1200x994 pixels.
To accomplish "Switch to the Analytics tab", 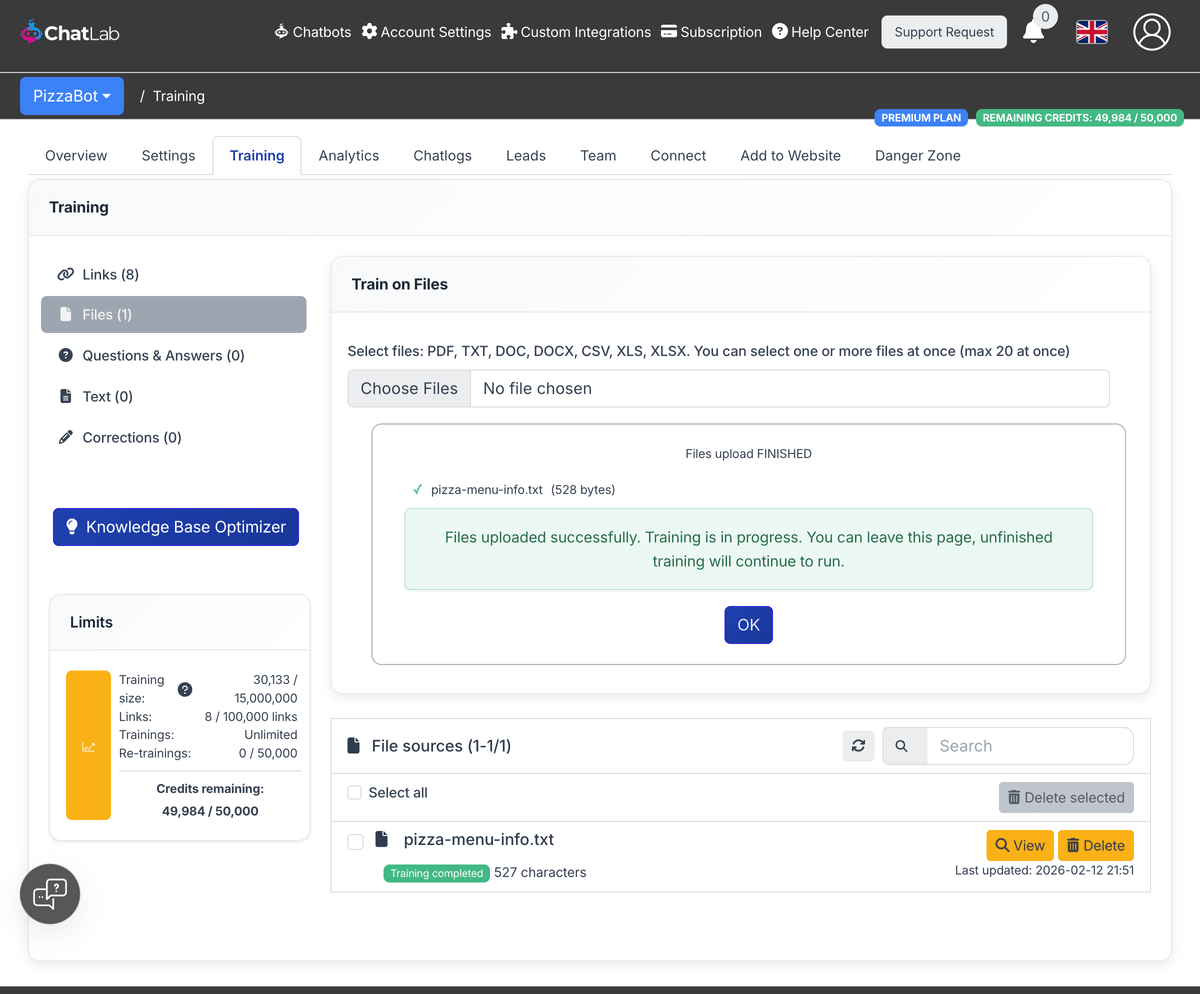I will click(x=348, y=155).
